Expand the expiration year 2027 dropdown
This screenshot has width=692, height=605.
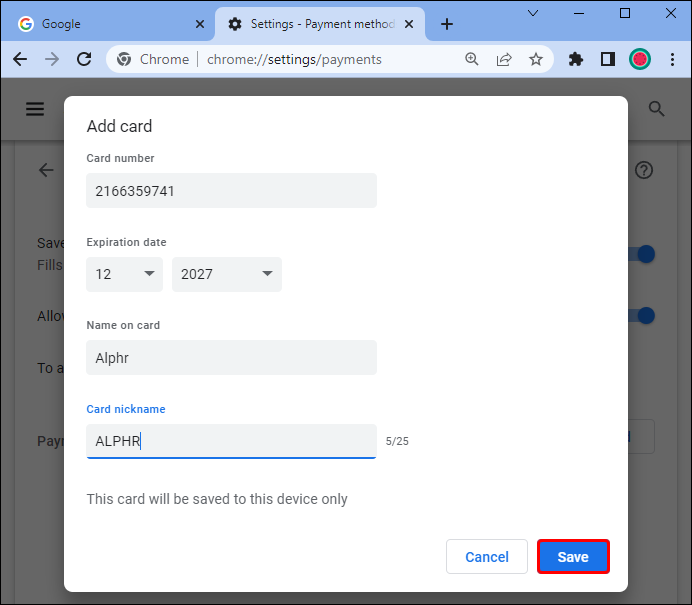coord(227,274)
